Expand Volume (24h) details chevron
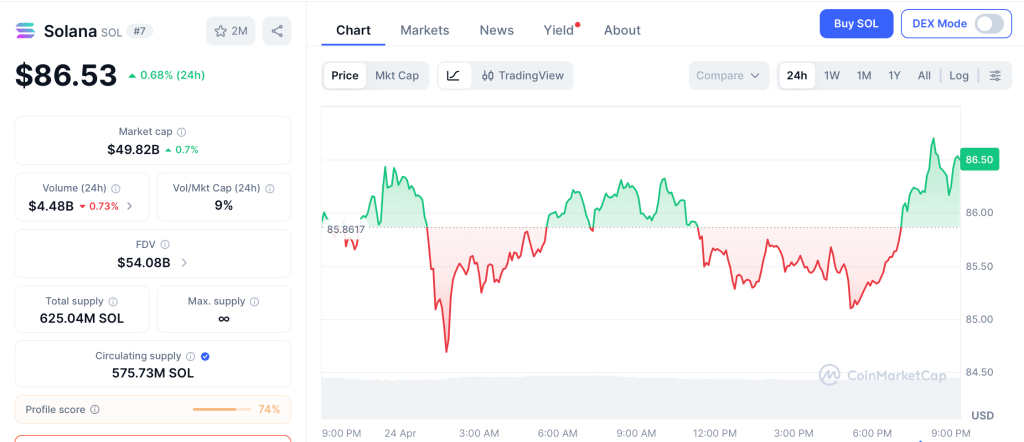The image size is (1024, 442). click(x=130, y=207)
